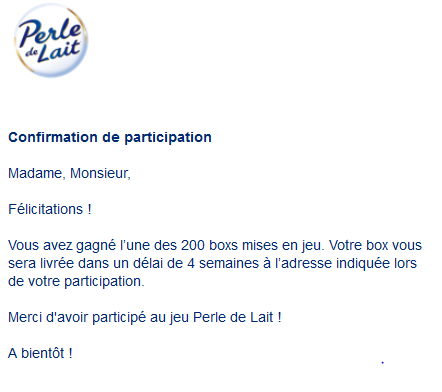This screenshot has width=442, height=392.
Task: Click the word "Perle" in logo
Action: click(51, 32)
